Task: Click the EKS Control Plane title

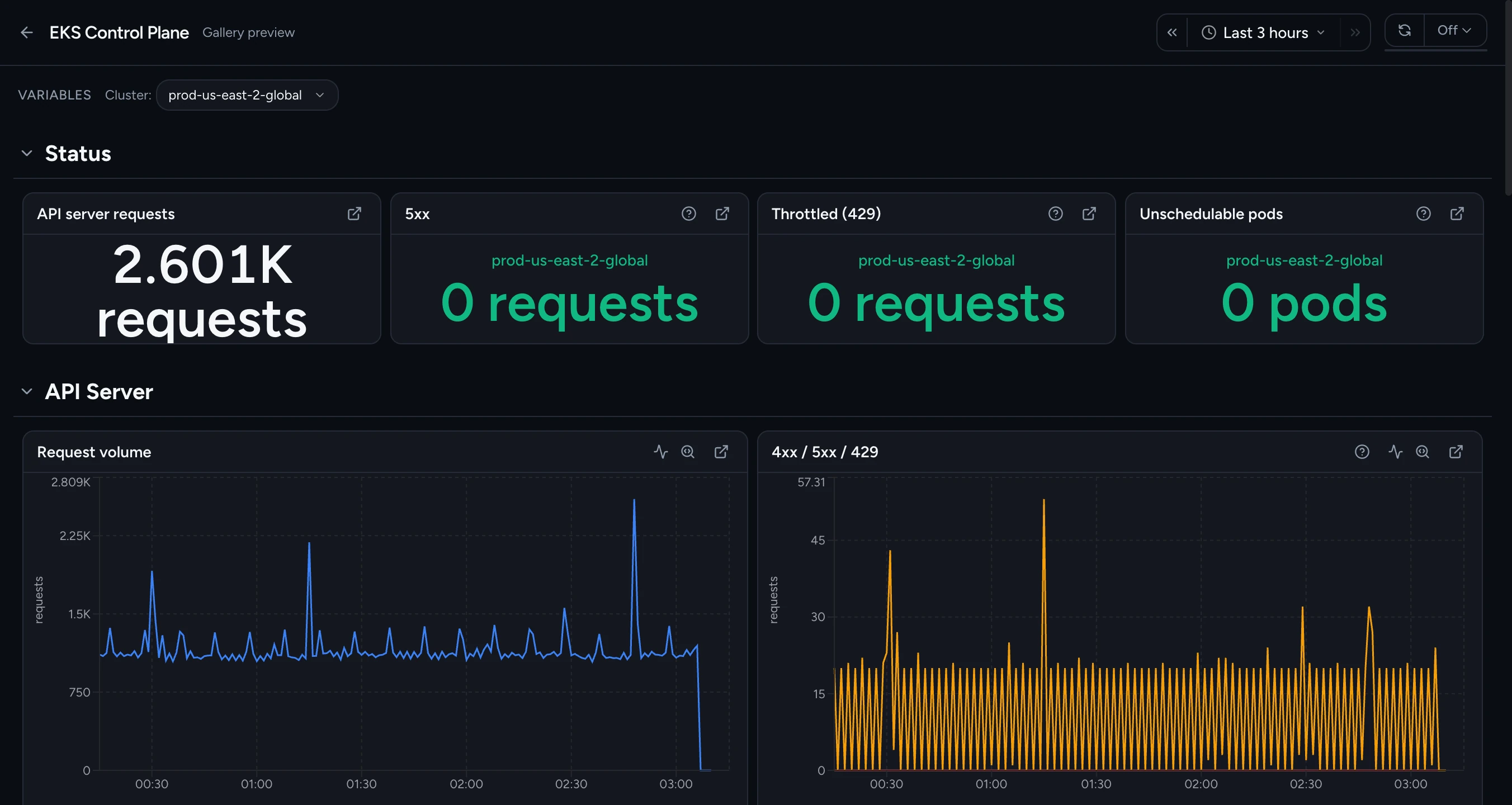Action: (119, 32)
